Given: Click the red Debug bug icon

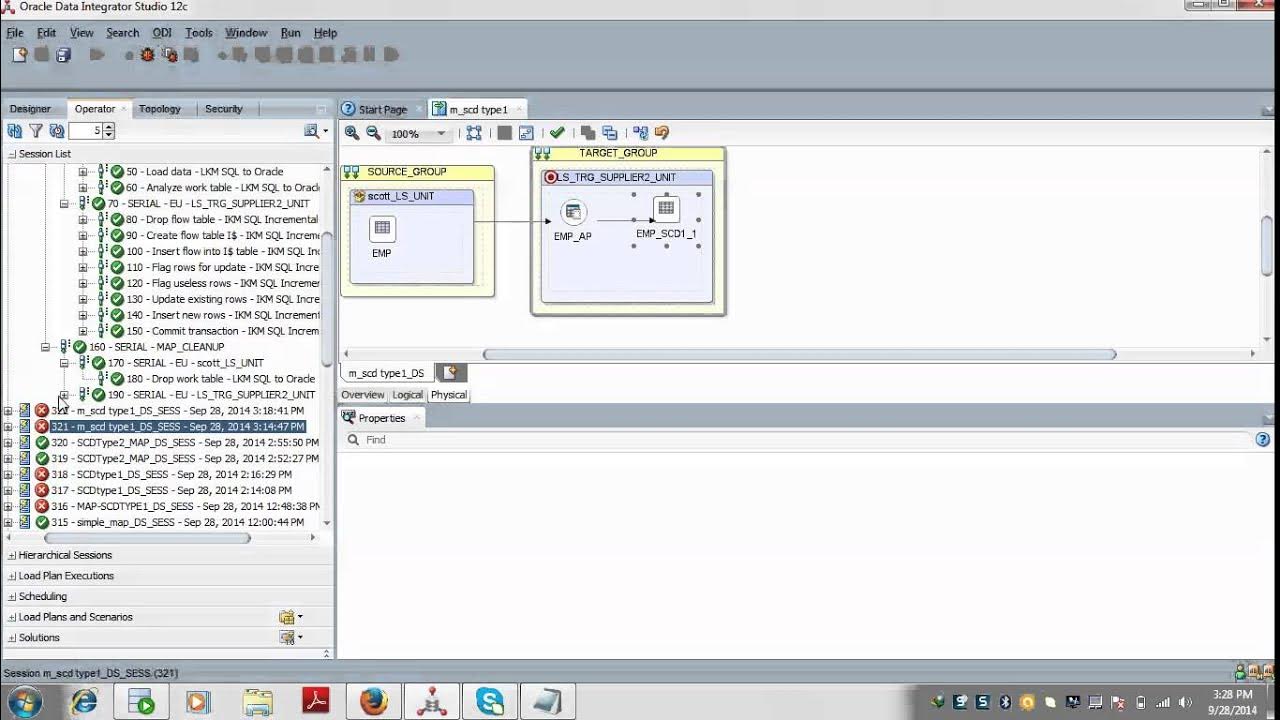Looking at the screenshot, I should coord(148,55).
